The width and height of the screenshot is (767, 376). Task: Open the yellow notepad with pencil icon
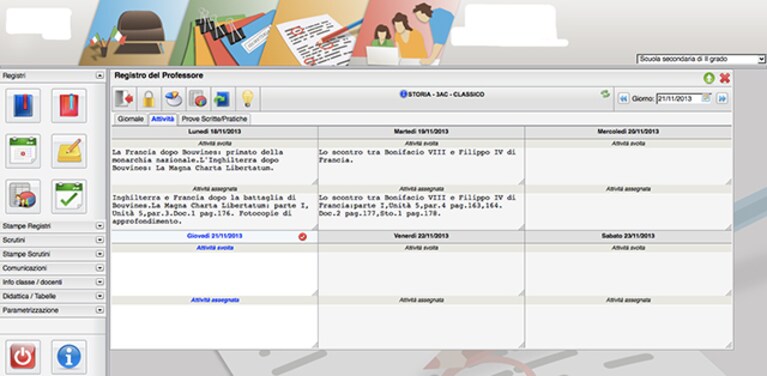click(x=69, y=151)
